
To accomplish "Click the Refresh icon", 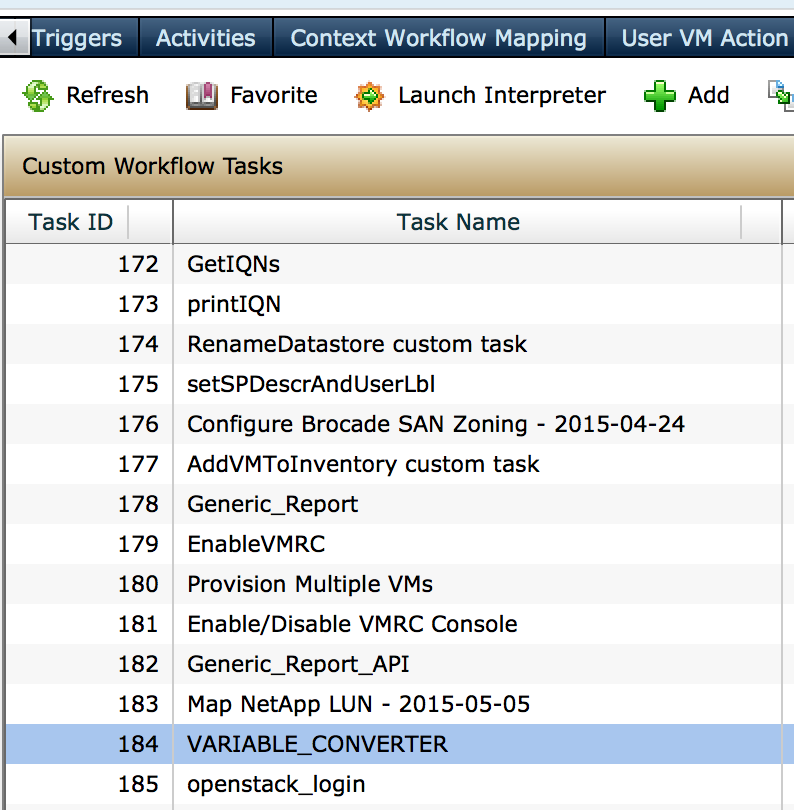I will pyautogui.click(x=38, y=96).
